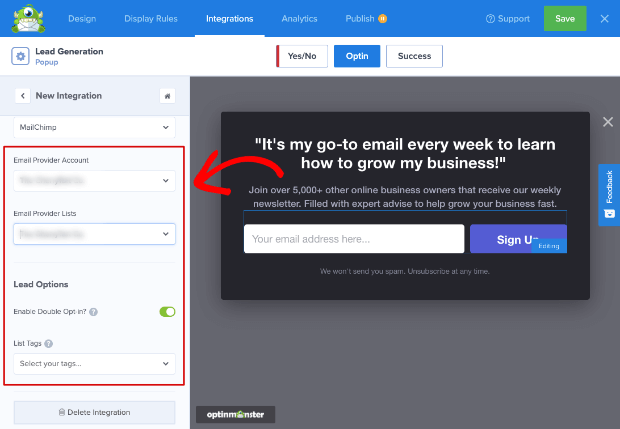The height and width of the screenshot is (429, 620).
Task: Click the Popup campaign type label
Action: click(47, 62)
